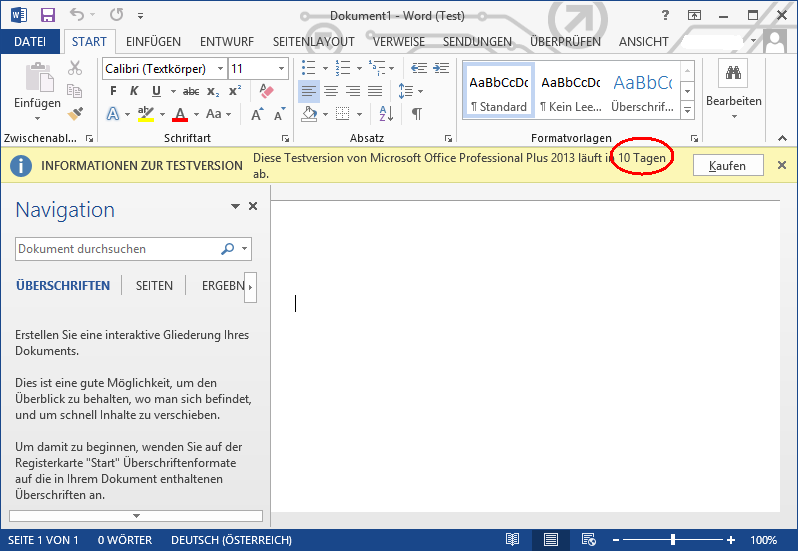
Task: Switch to EINFÜGEN ribbon tab
Action: [153, 42]
